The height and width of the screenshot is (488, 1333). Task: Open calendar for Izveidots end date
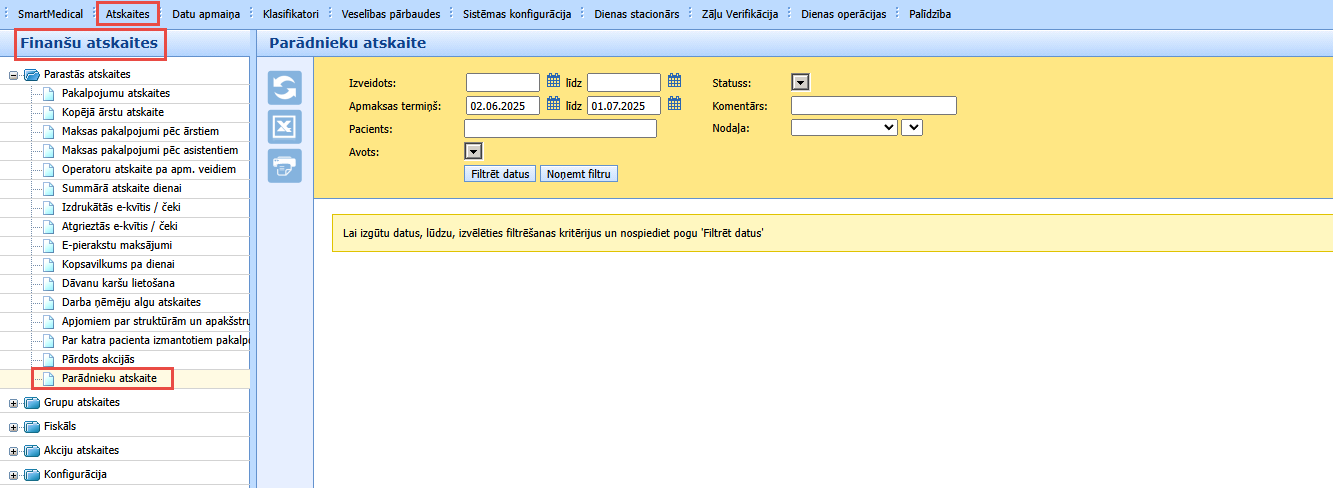pos(675,81)
